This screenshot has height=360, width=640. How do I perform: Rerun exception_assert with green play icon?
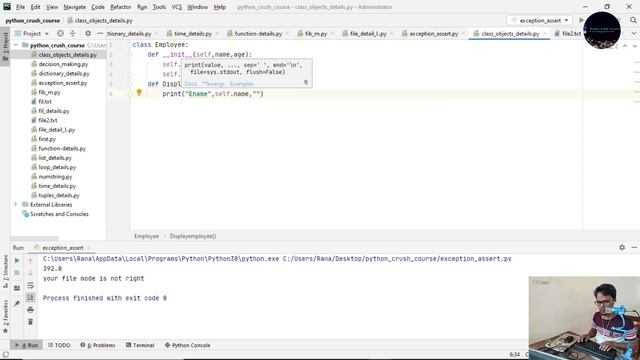[x=17, y=260]
